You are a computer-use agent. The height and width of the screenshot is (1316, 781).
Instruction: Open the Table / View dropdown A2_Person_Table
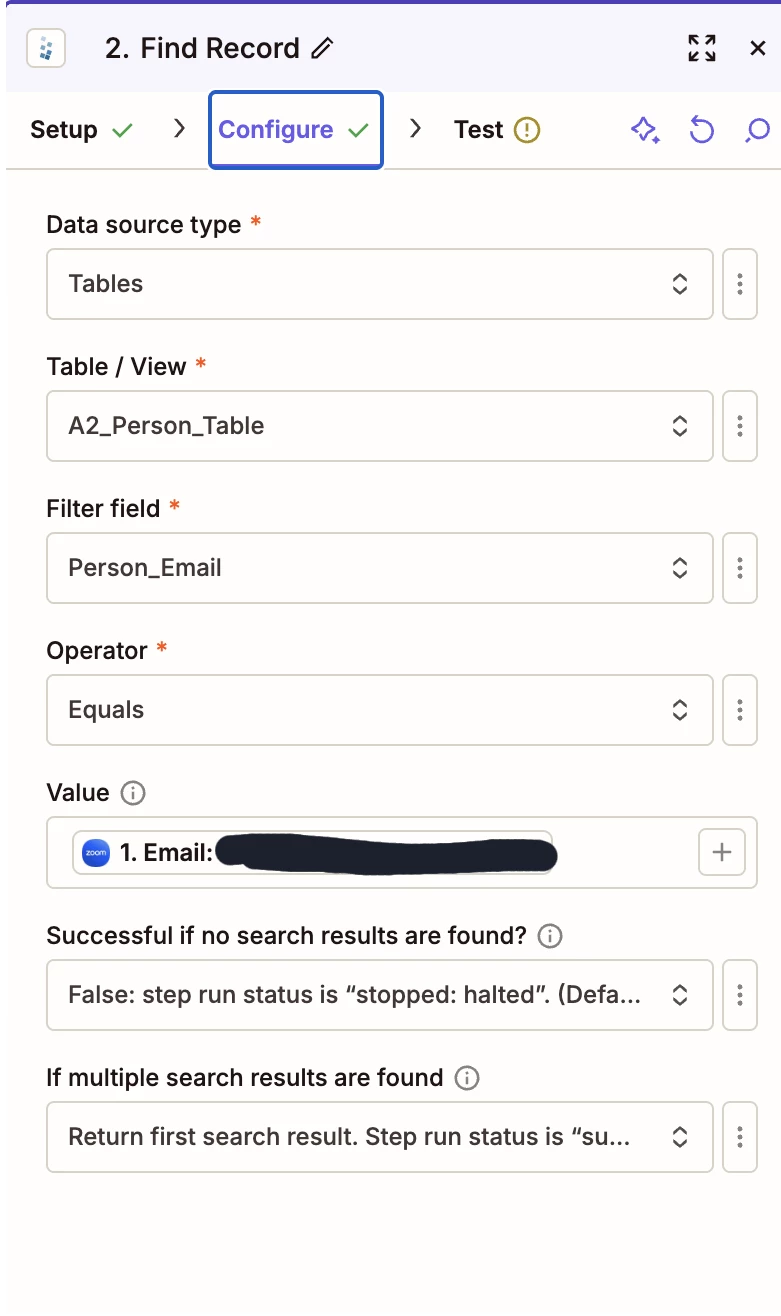[380, 426]
